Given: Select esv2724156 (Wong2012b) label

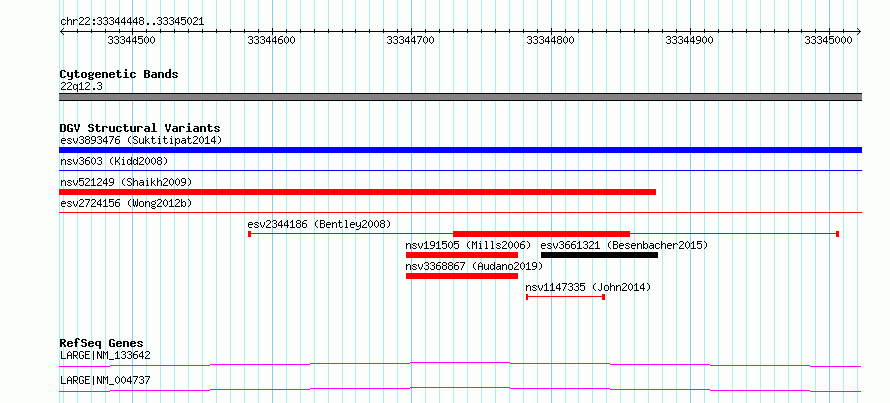Looking at the screenshot, I should (x=128, y=203).
